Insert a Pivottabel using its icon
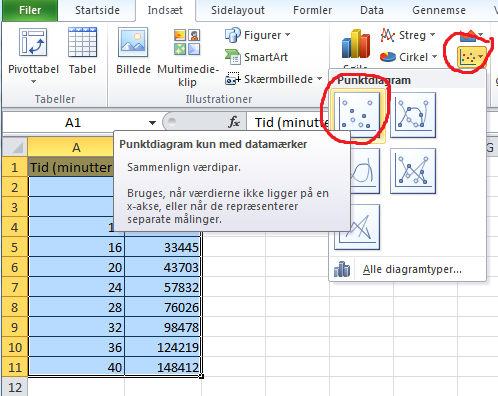The height and width of the screenshot is (396, 498). [33, 42]
